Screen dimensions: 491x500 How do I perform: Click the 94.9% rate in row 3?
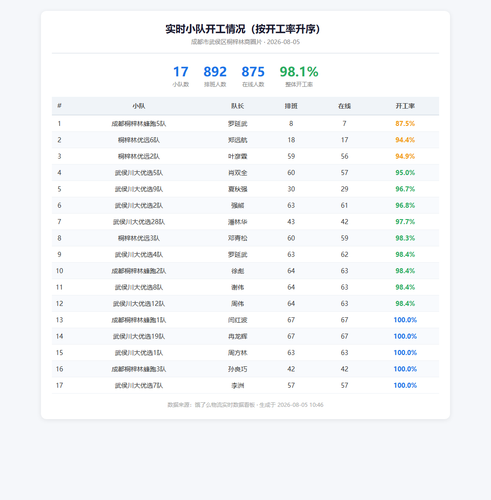click(405, 156)
